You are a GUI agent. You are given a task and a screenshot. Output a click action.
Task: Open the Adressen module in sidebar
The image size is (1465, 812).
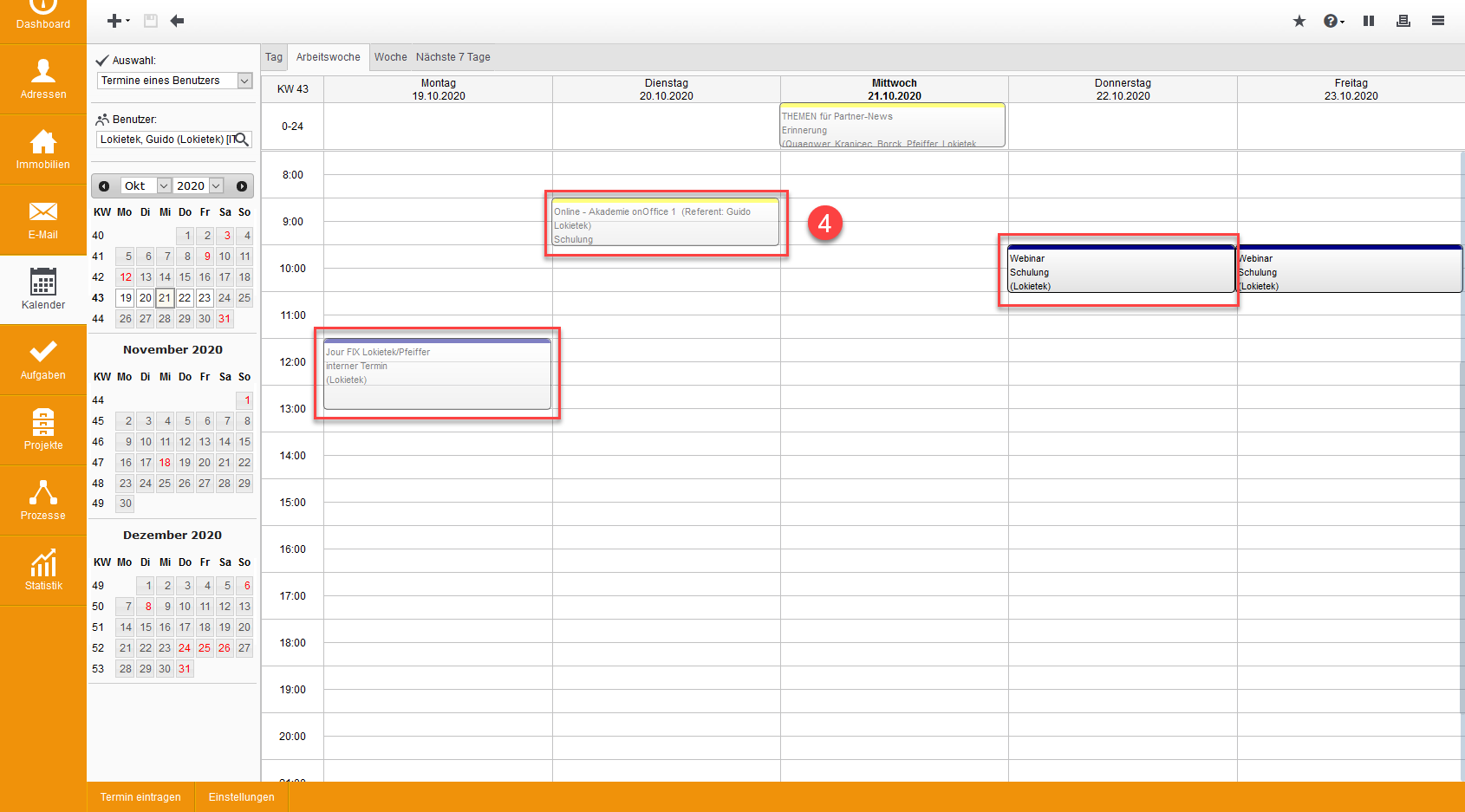click(x=42, y=79)
